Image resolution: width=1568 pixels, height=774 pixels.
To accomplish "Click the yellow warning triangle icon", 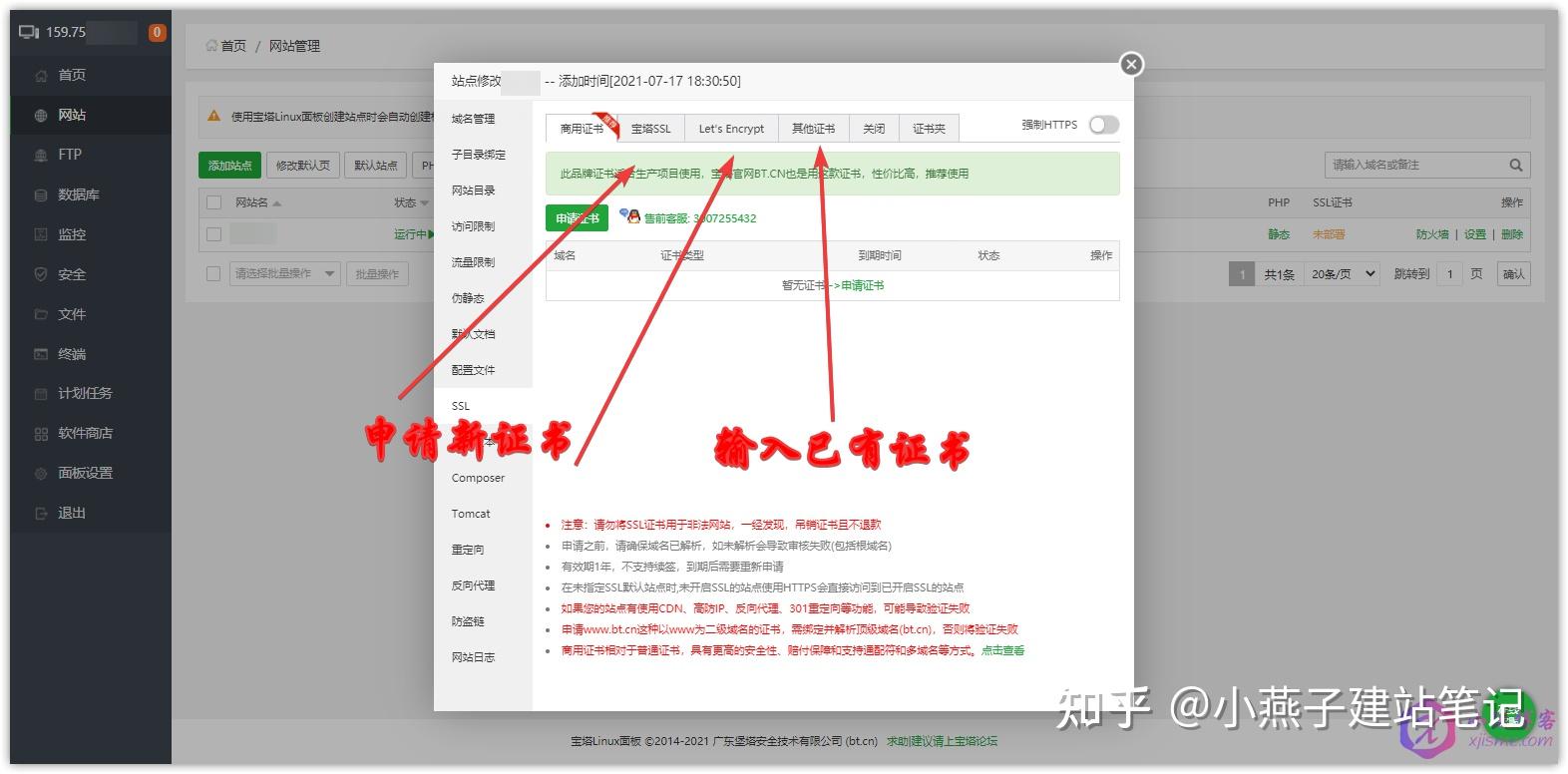I will point(213,116).
